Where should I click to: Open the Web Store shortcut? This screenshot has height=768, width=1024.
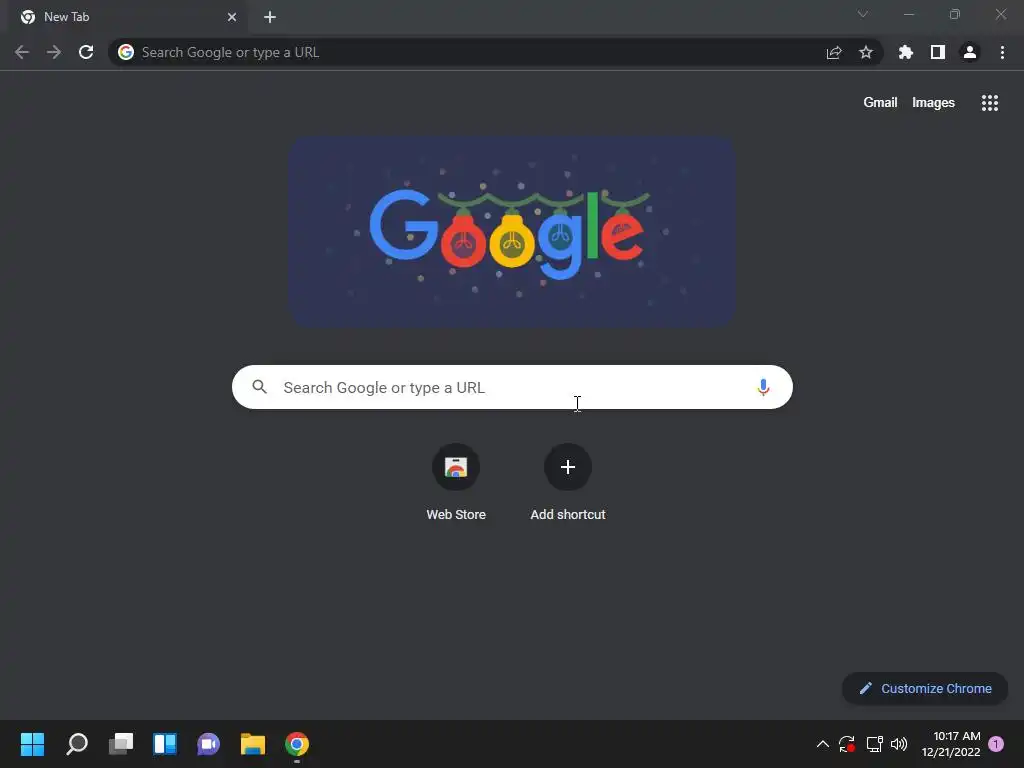pos(456,483)
